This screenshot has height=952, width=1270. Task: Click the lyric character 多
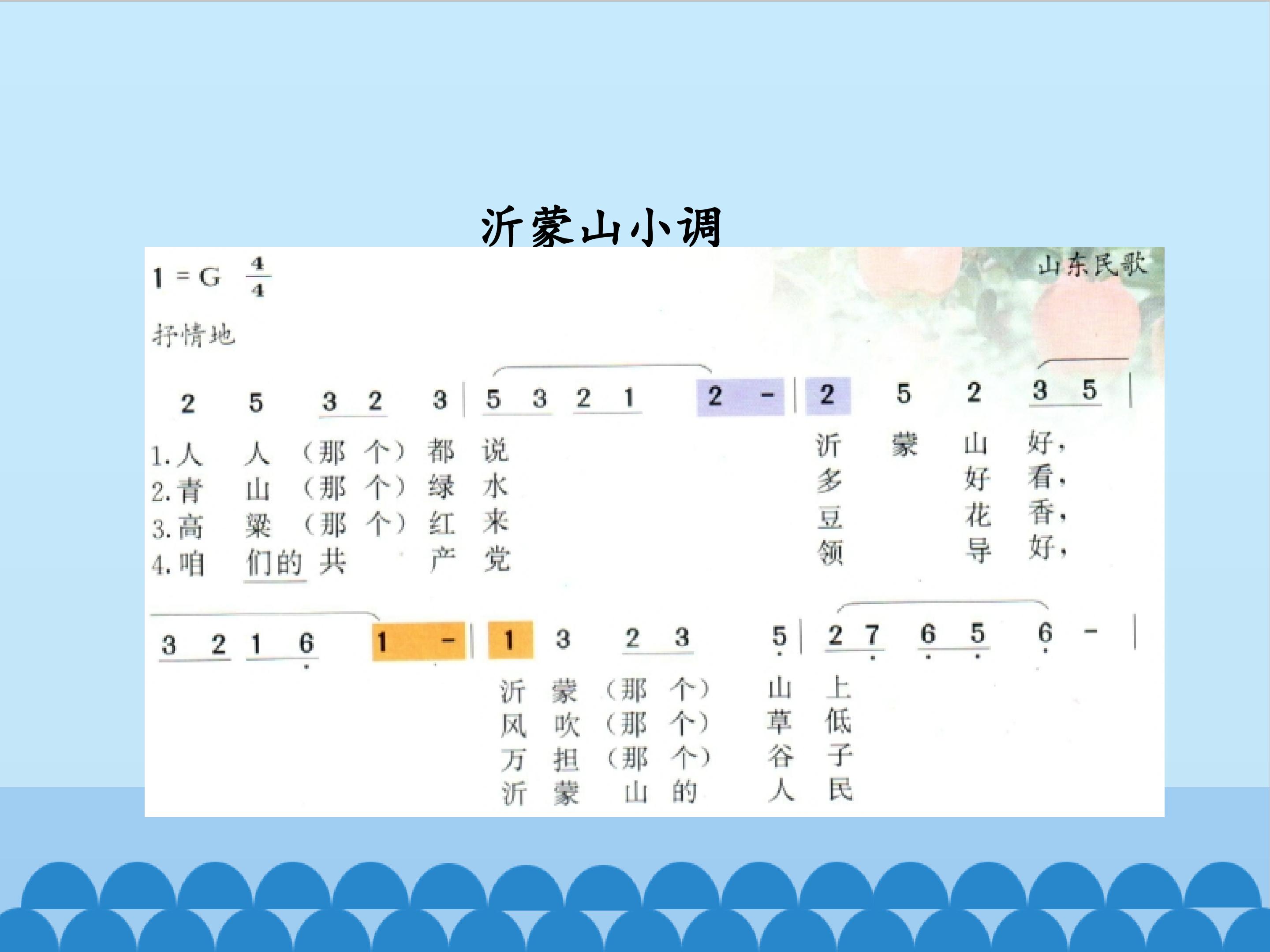coord(829,481)
